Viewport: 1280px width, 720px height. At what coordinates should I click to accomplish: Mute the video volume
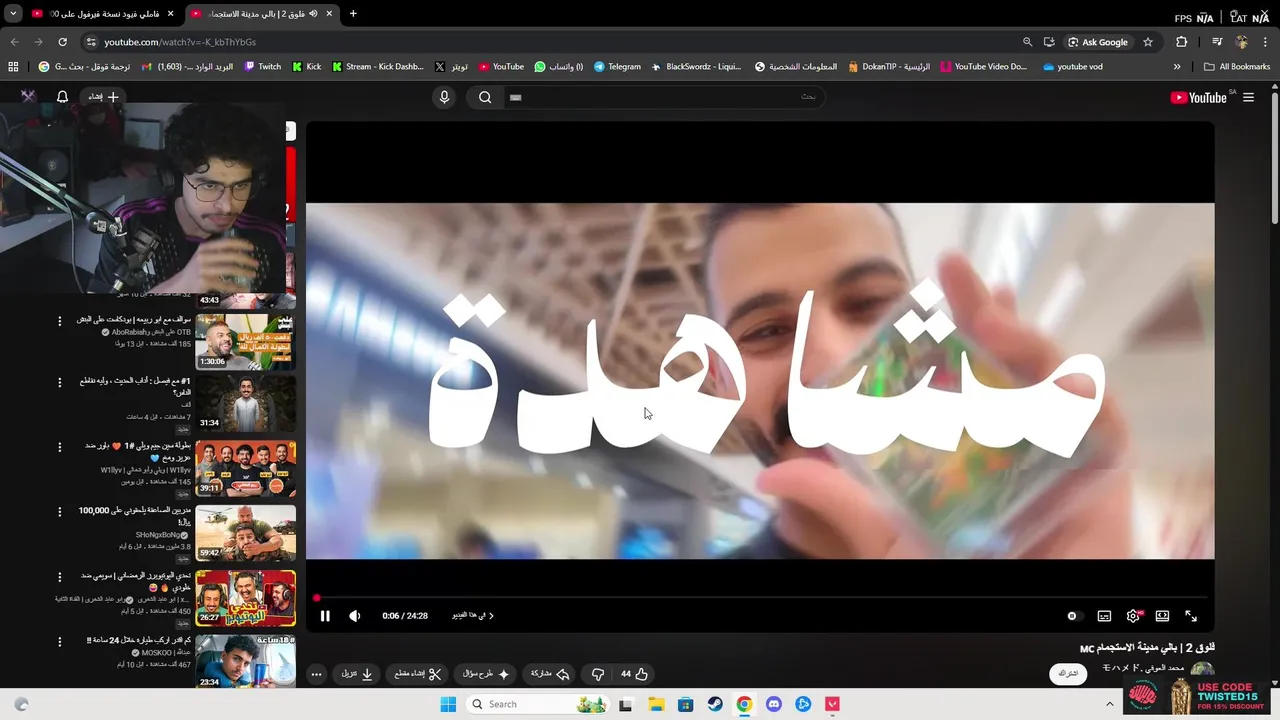click(x=354, y=616)
